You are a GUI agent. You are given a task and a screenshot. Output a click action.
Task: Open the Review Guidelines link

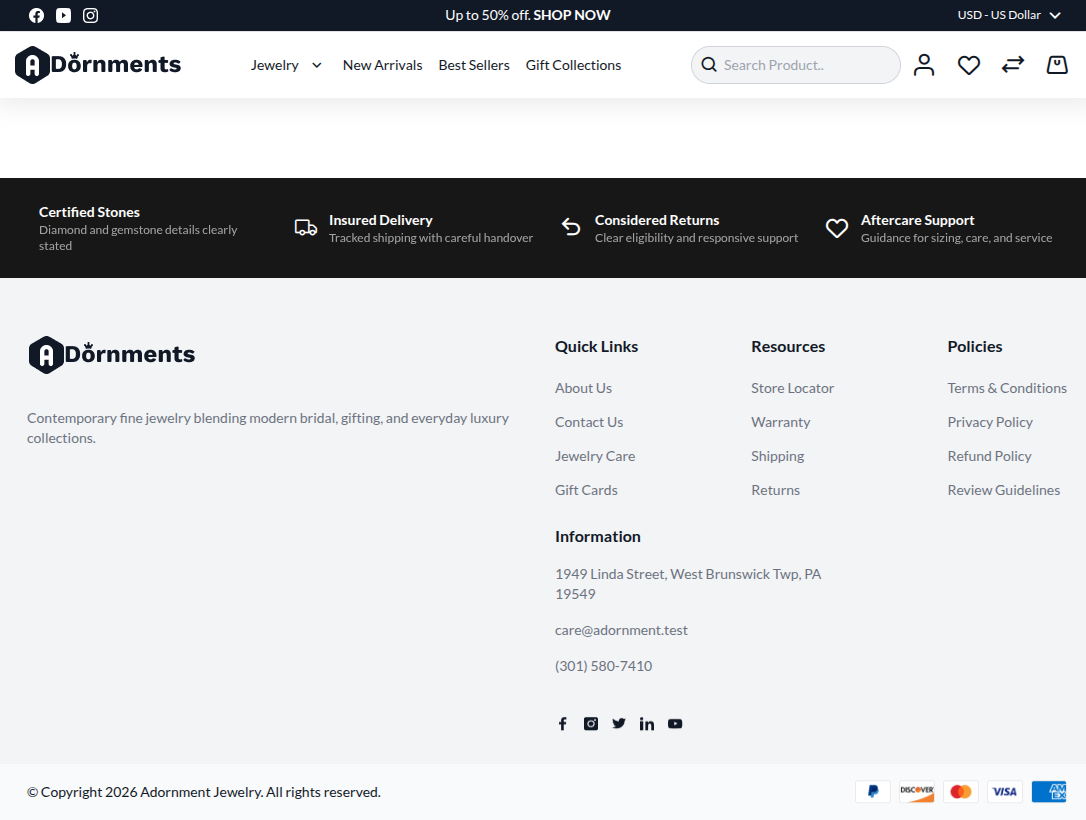(1004, 490)
